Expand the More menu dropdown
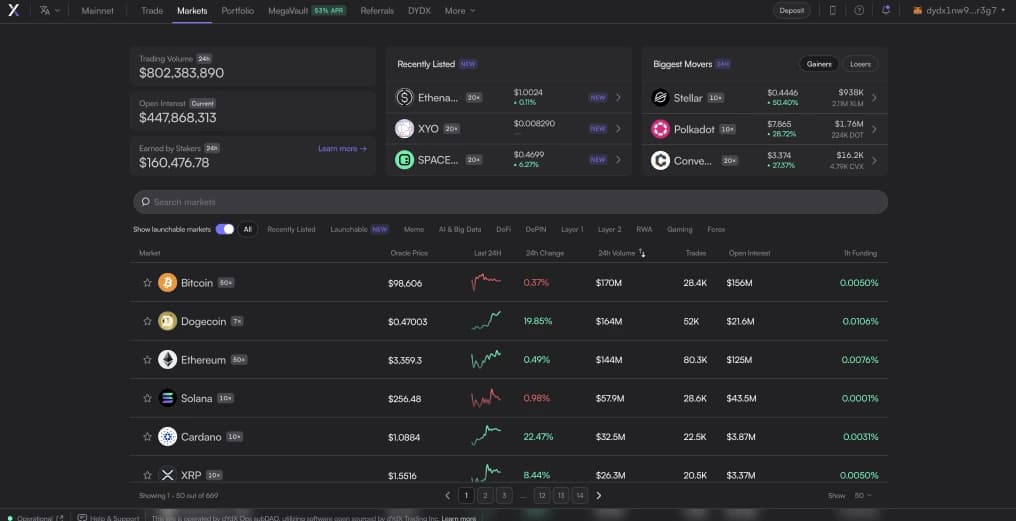The height and width of the screenshot is (521, 1016). pos(460,10)
